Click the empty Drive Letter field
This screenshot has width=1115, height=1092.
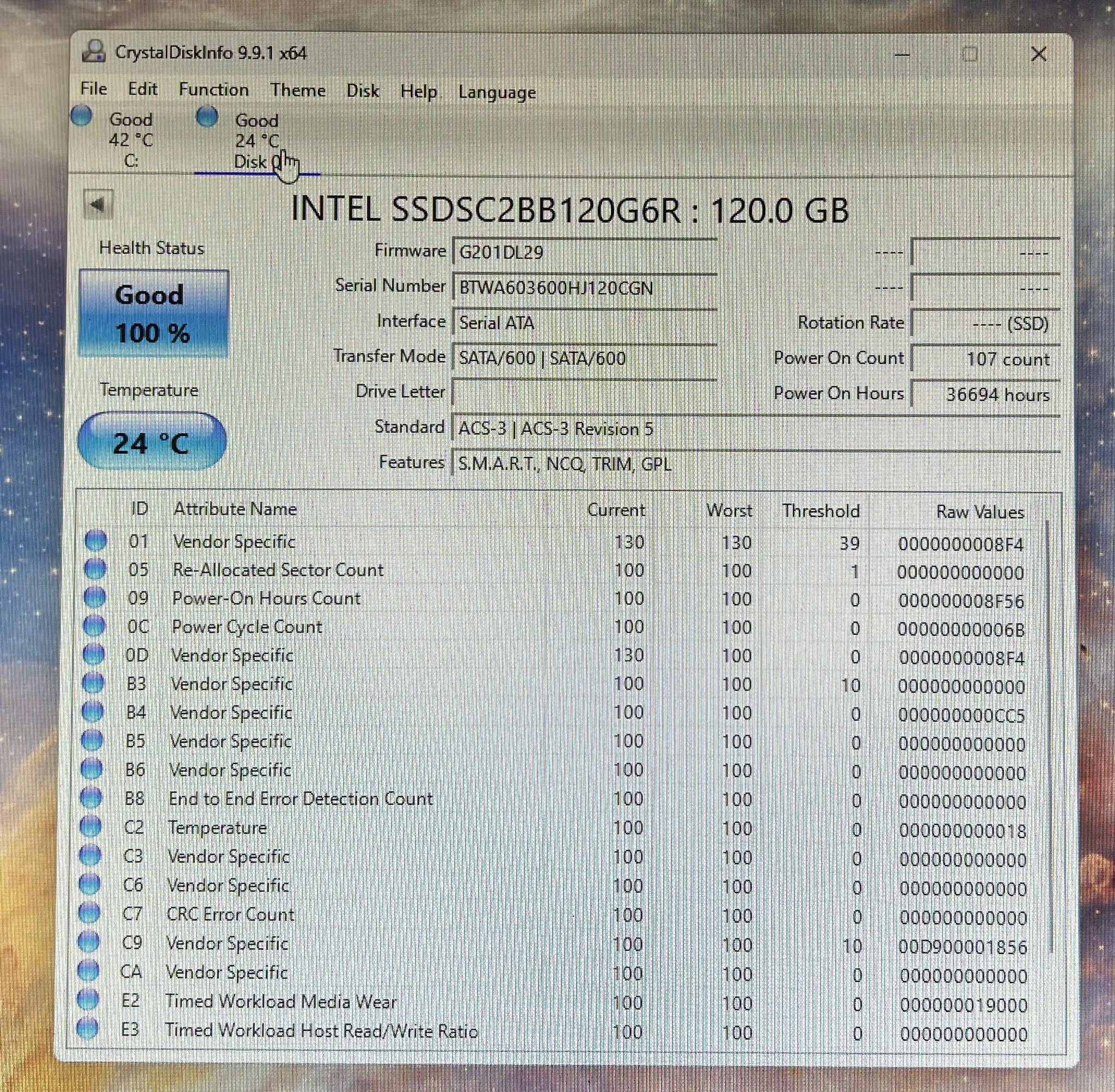[585, 393]
